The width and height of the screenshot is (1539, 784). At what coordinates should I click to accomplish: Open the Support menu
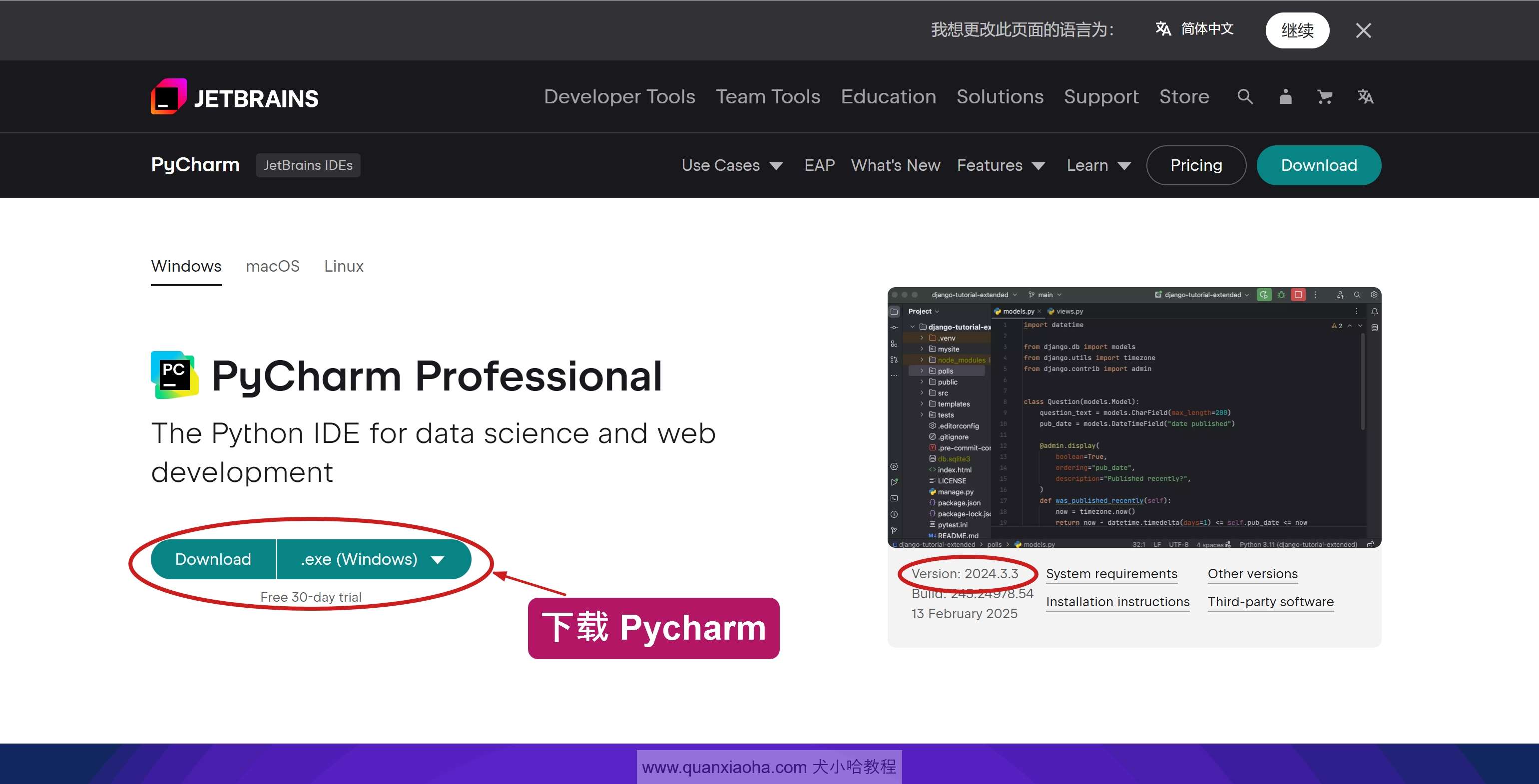coord(1101,97)
